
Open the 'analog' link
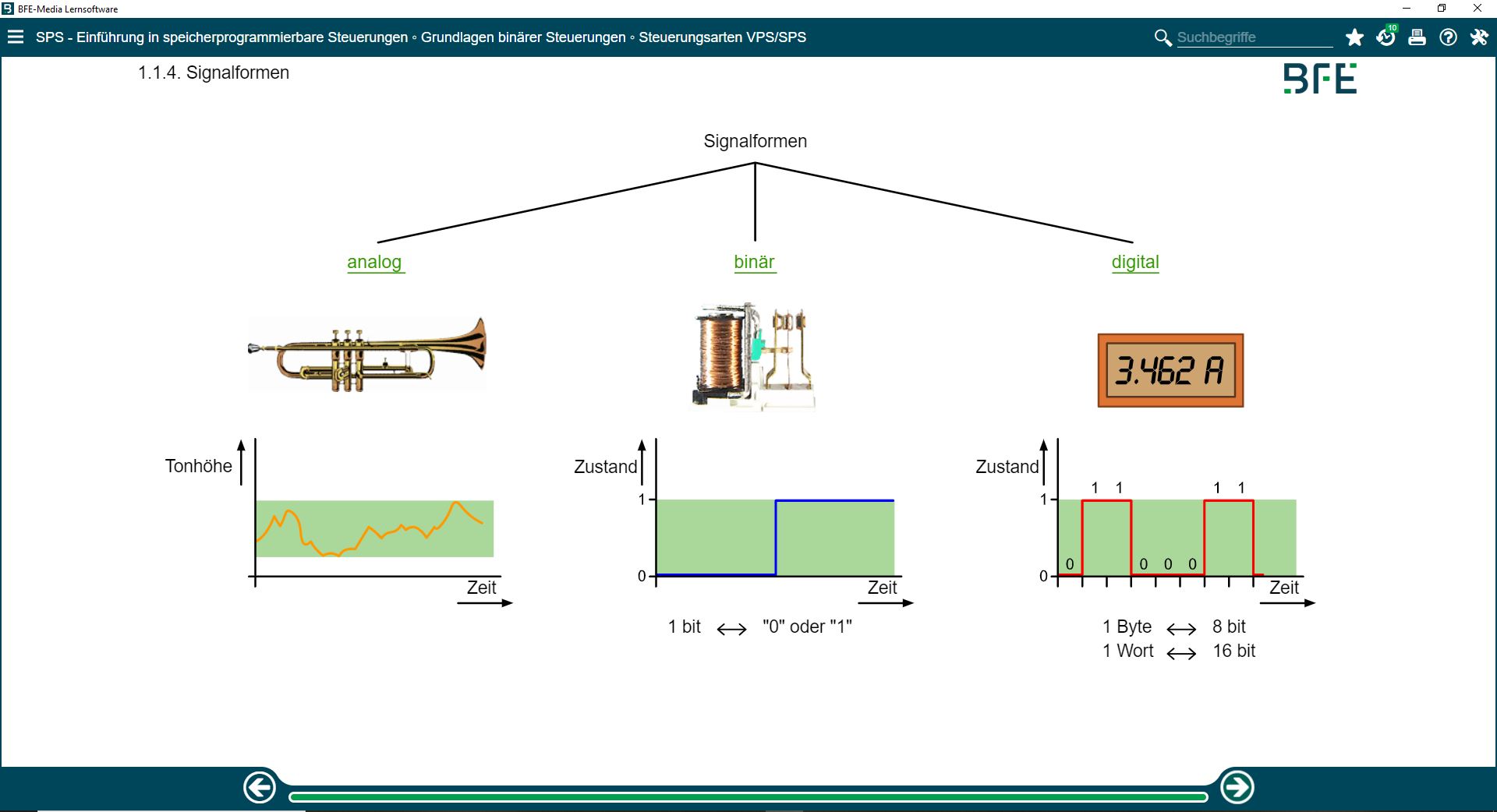[374, 262]
